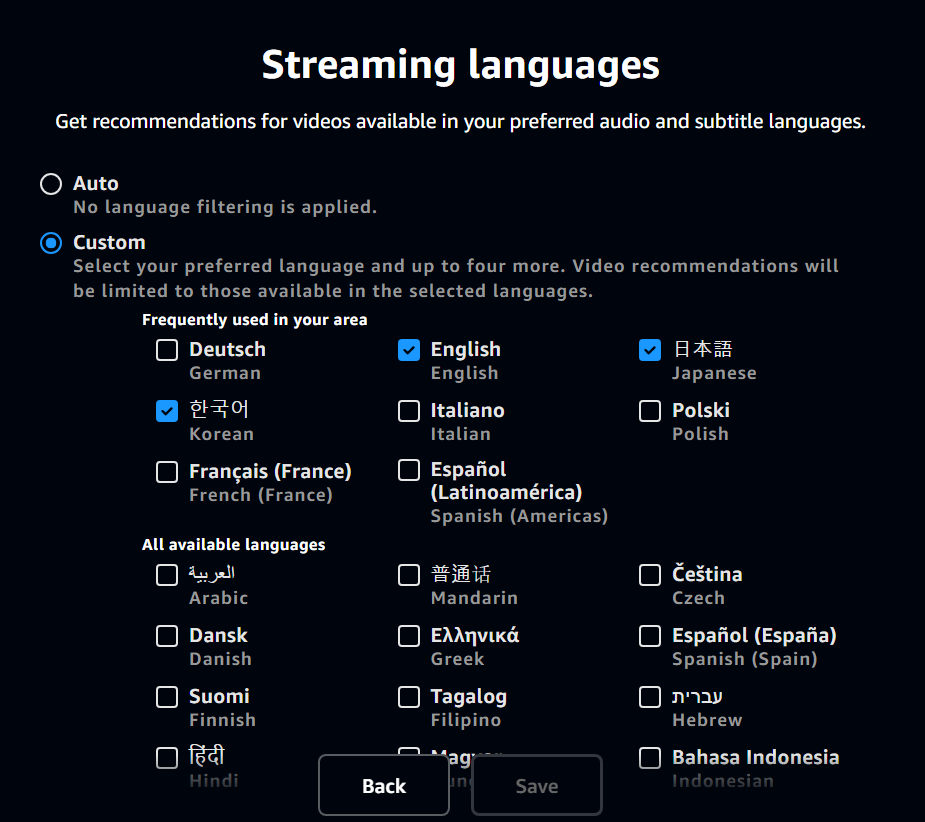Enable Español (Latinoamérica) checkbox
This screenshot has width=925, height=822.
click(408, 470)
